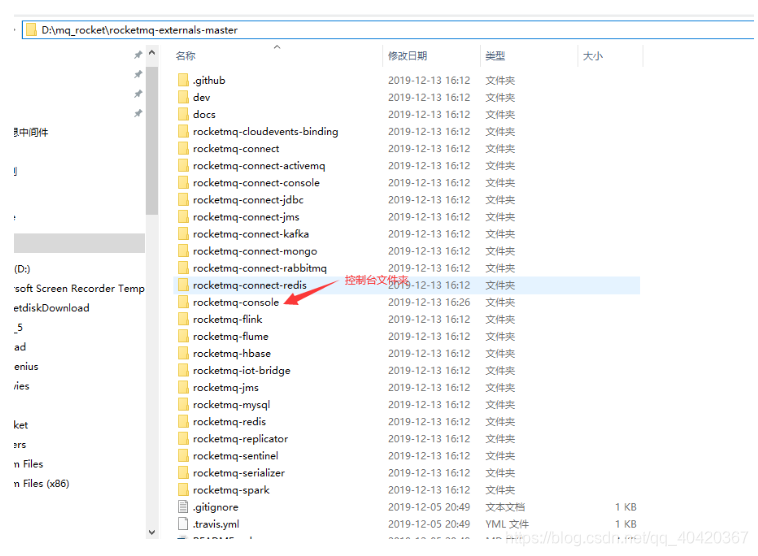Image resolution: width=758 pixels, height=556 pixels.
Task: Click the rocketmq-connect-mongo folder icon
Action: tap(183, 251)
